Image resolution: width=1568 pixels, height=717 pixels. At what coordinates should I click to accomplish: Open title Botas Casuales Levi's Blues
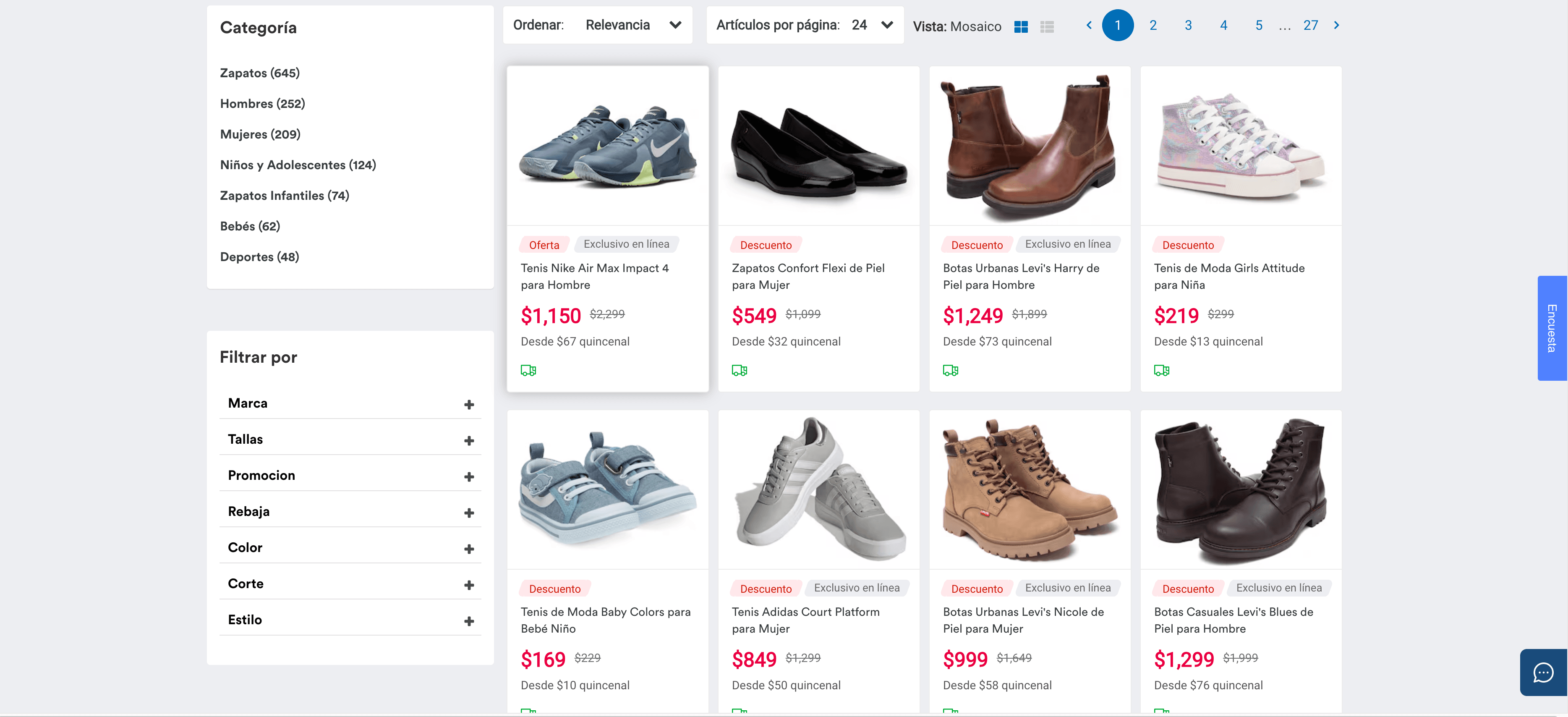(x=1234, y=620)
